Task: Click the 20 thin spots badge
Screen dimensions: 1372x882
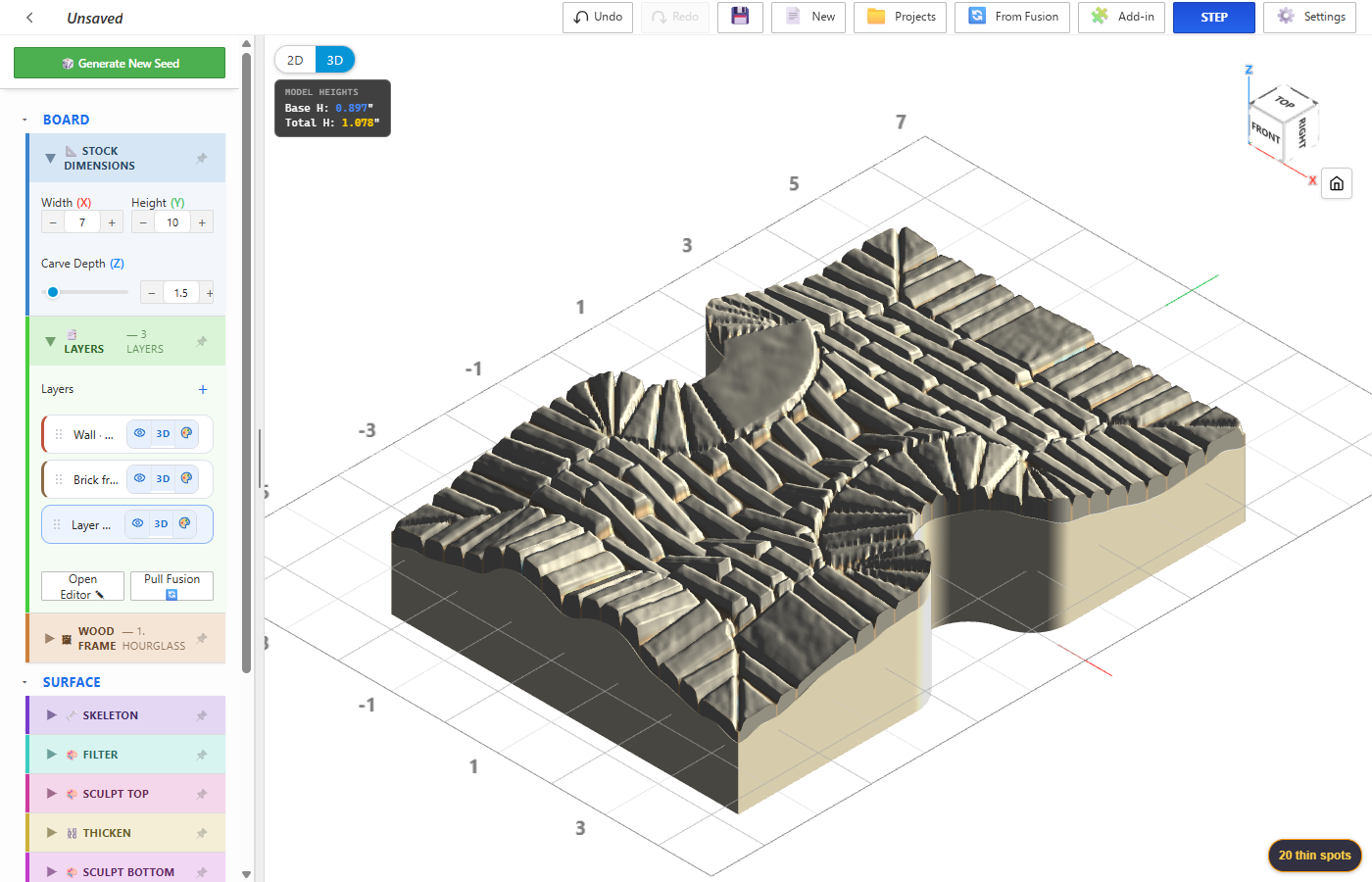Action: tap(1314, 855)
